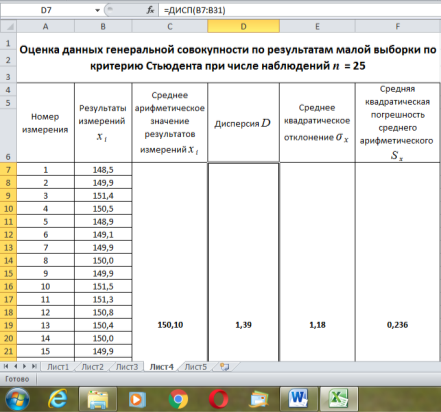Click header cell 'Дисперсия D'

(x=243, y=123)
